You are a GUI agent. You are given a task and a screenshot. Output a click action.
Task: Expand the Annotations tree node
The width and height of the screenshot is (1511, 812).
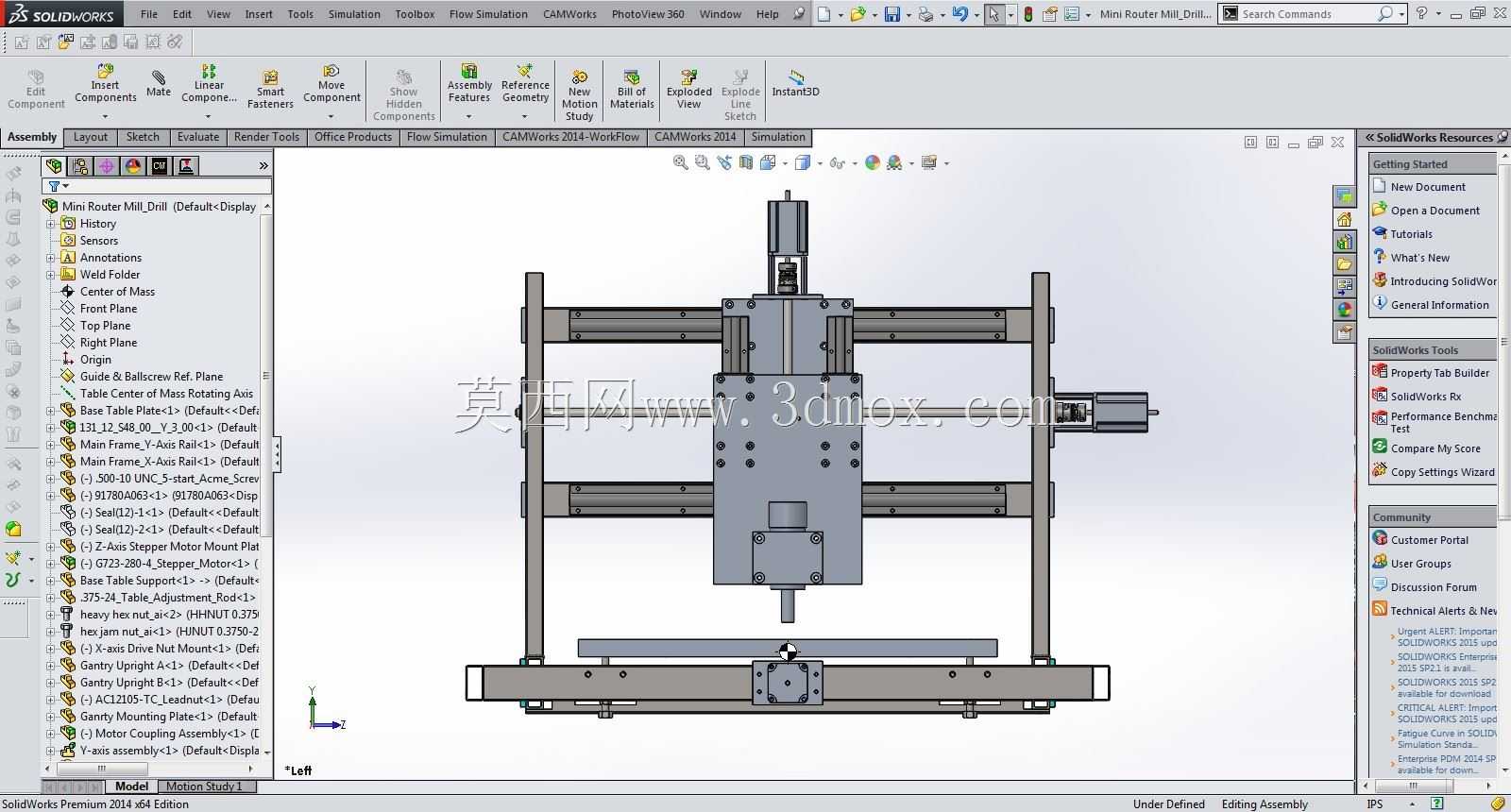(51, 258)
